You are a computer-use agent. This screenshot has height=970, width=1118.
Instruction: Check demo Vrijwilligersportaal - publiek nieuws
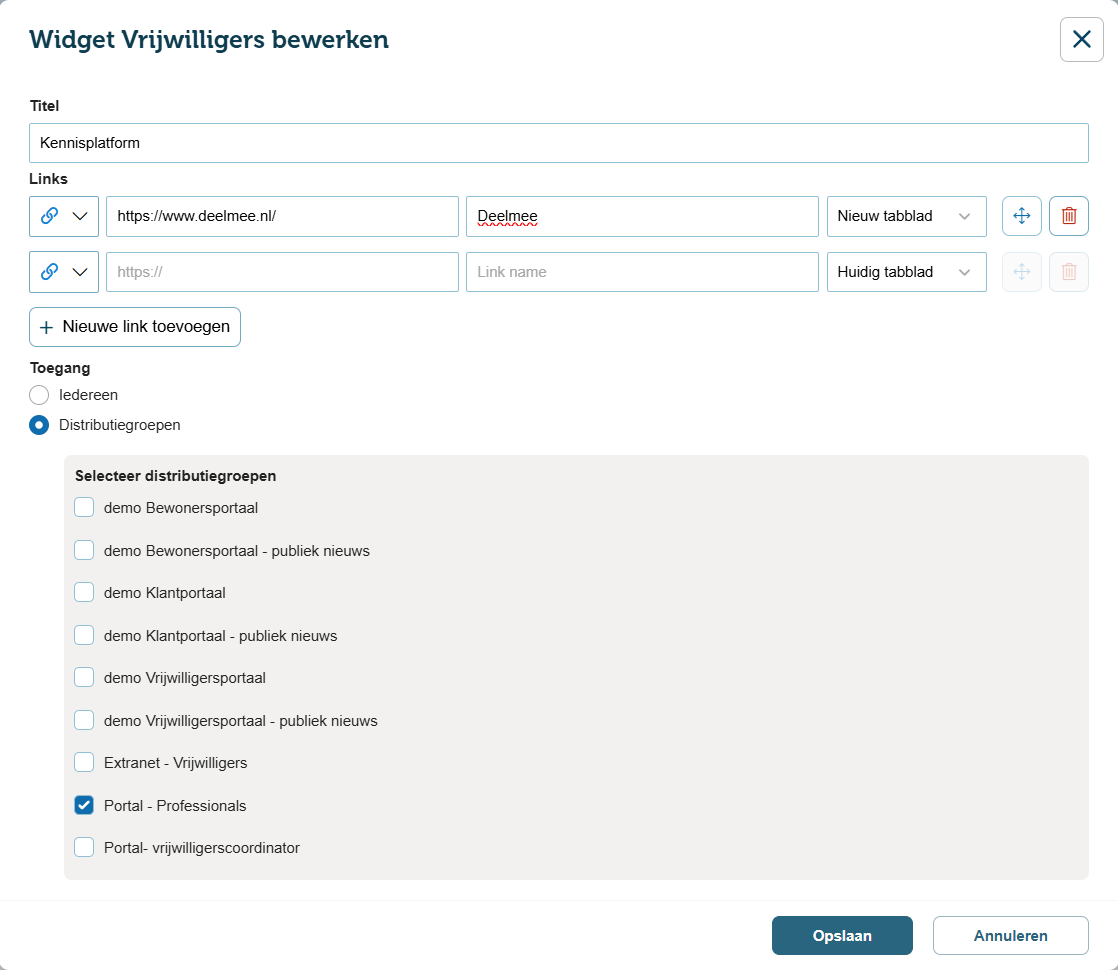tap(84, 720)
